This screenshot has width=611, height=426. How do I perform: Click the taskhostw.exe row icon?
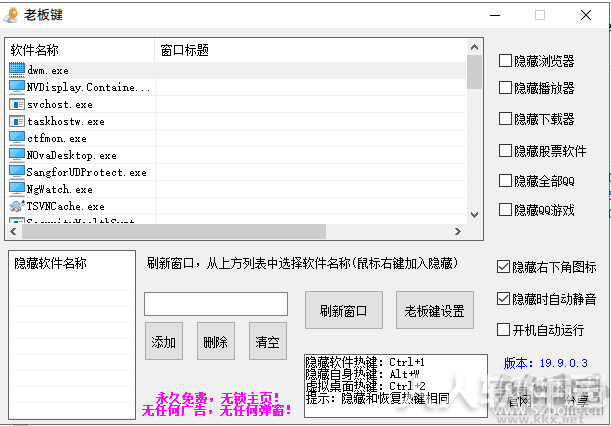coord(17,121)
